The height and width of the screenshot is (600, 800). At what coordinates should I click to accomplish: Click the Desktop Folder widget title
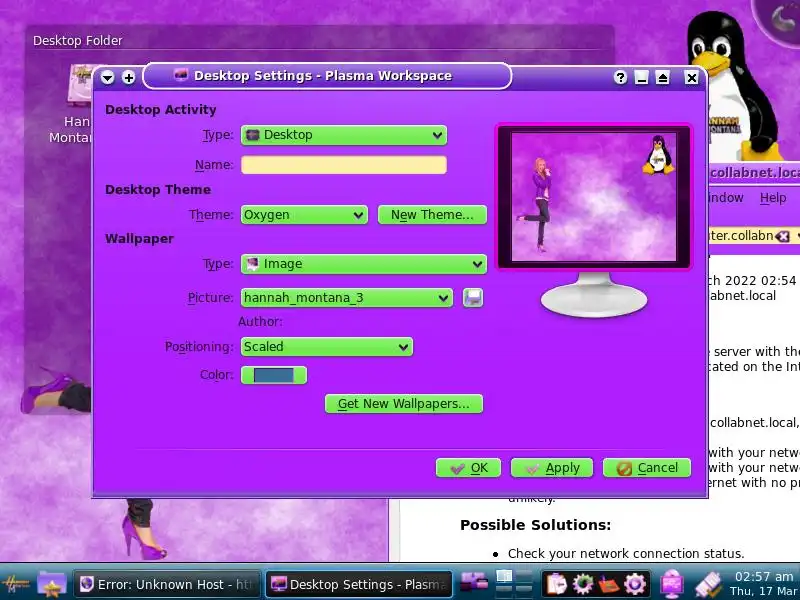click(x=78, y=41)
